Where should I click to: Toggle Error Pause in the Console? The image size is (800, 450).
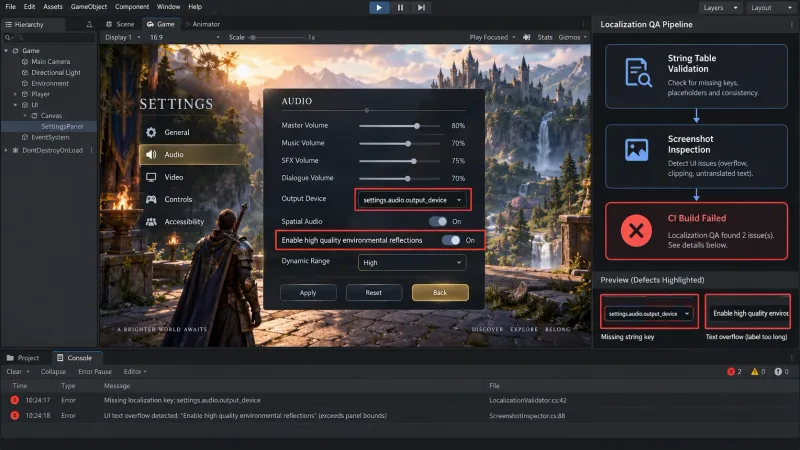(x=95, y=371)
